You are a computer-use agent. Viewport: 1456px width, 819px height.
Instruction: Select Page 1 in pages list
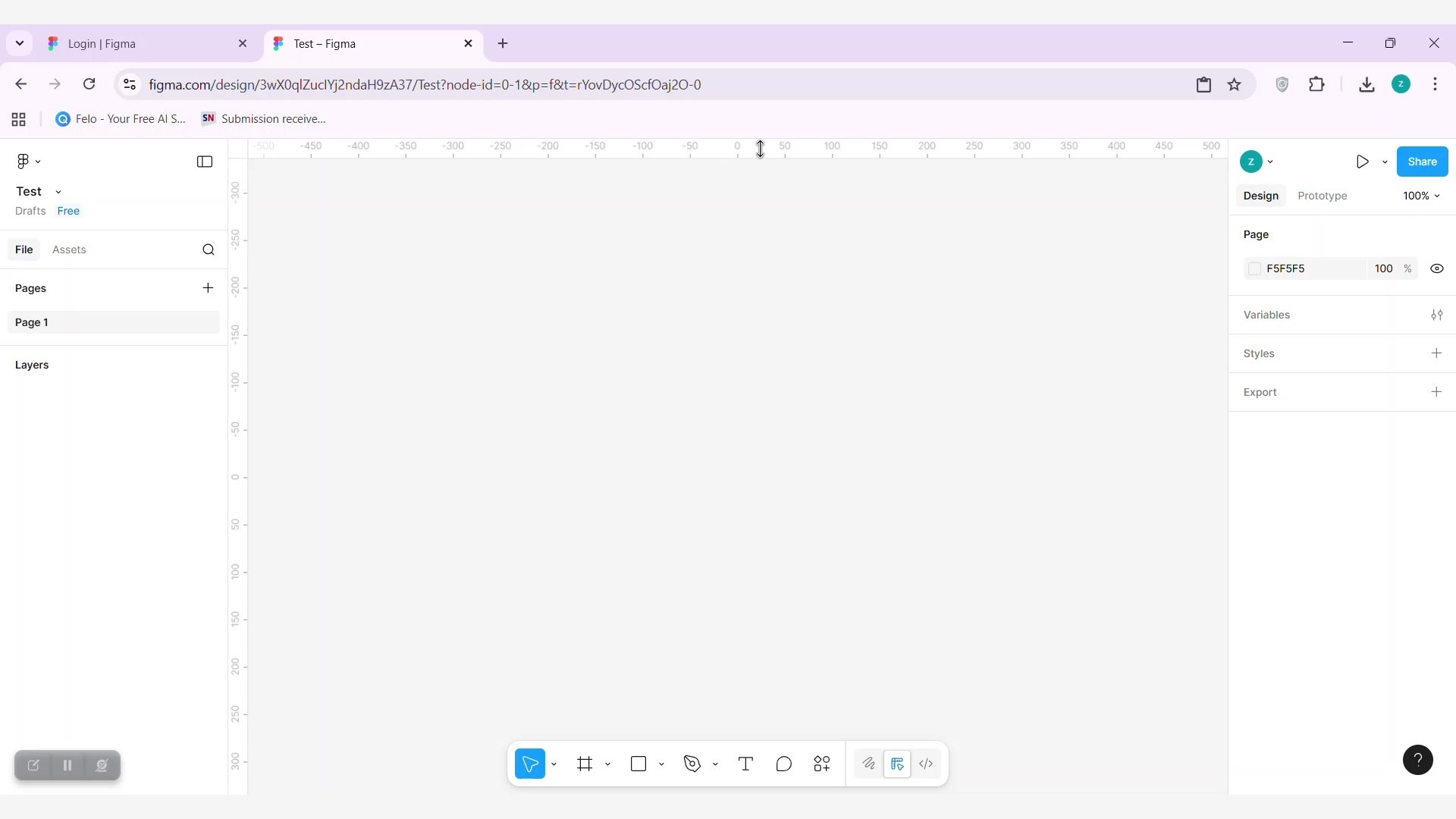tap(114, 322)
